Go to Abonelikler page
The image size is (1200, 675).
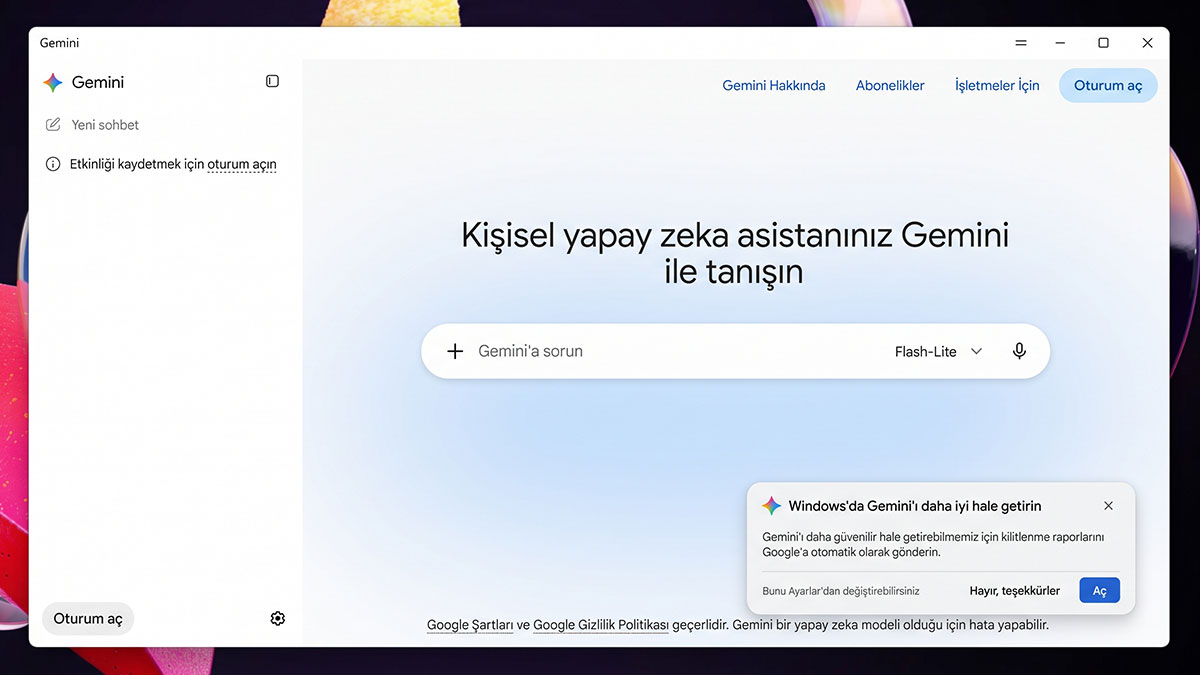[890, 86]
